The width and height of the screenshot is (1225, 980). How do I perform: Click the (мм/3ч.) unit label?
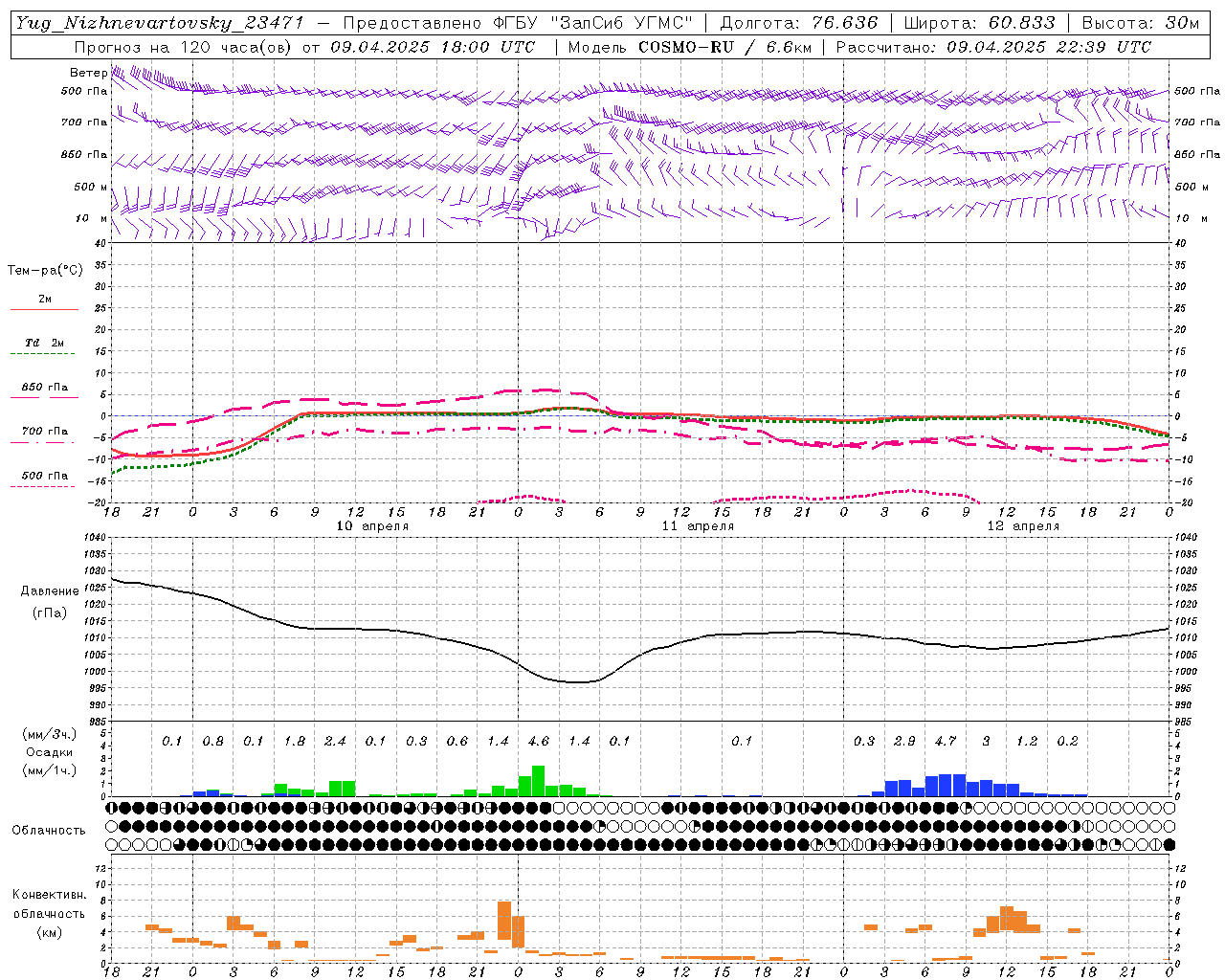pyautogui.click(x=49, y=734)
